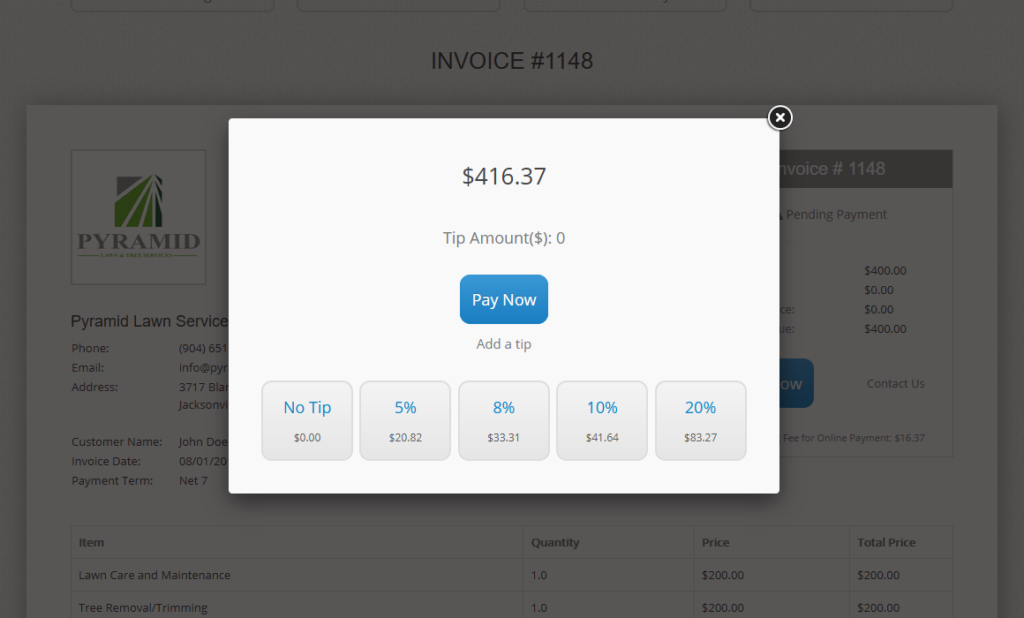The height and width of the screenshot is (618, 1024).
Task: Click the 'Tip Amount($): 0' text
Action: tap(504, 238)
